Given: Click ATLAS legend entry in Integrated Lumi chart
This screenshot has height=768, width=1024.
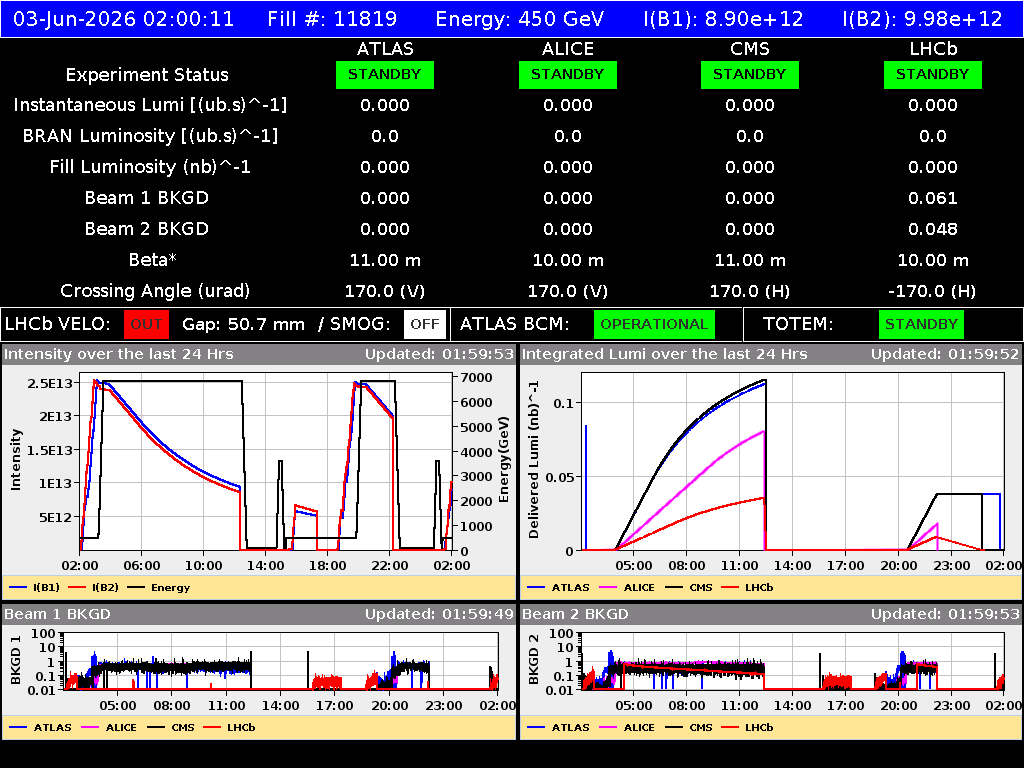Looking at the screenshot, I should pos(558,588).
